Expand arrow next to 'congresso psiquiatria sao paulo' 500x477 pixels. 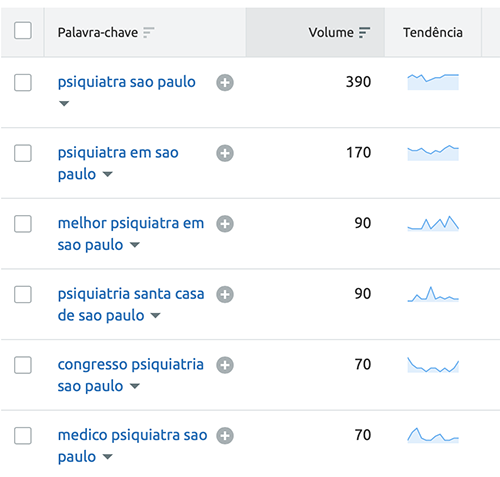(135, 386)
